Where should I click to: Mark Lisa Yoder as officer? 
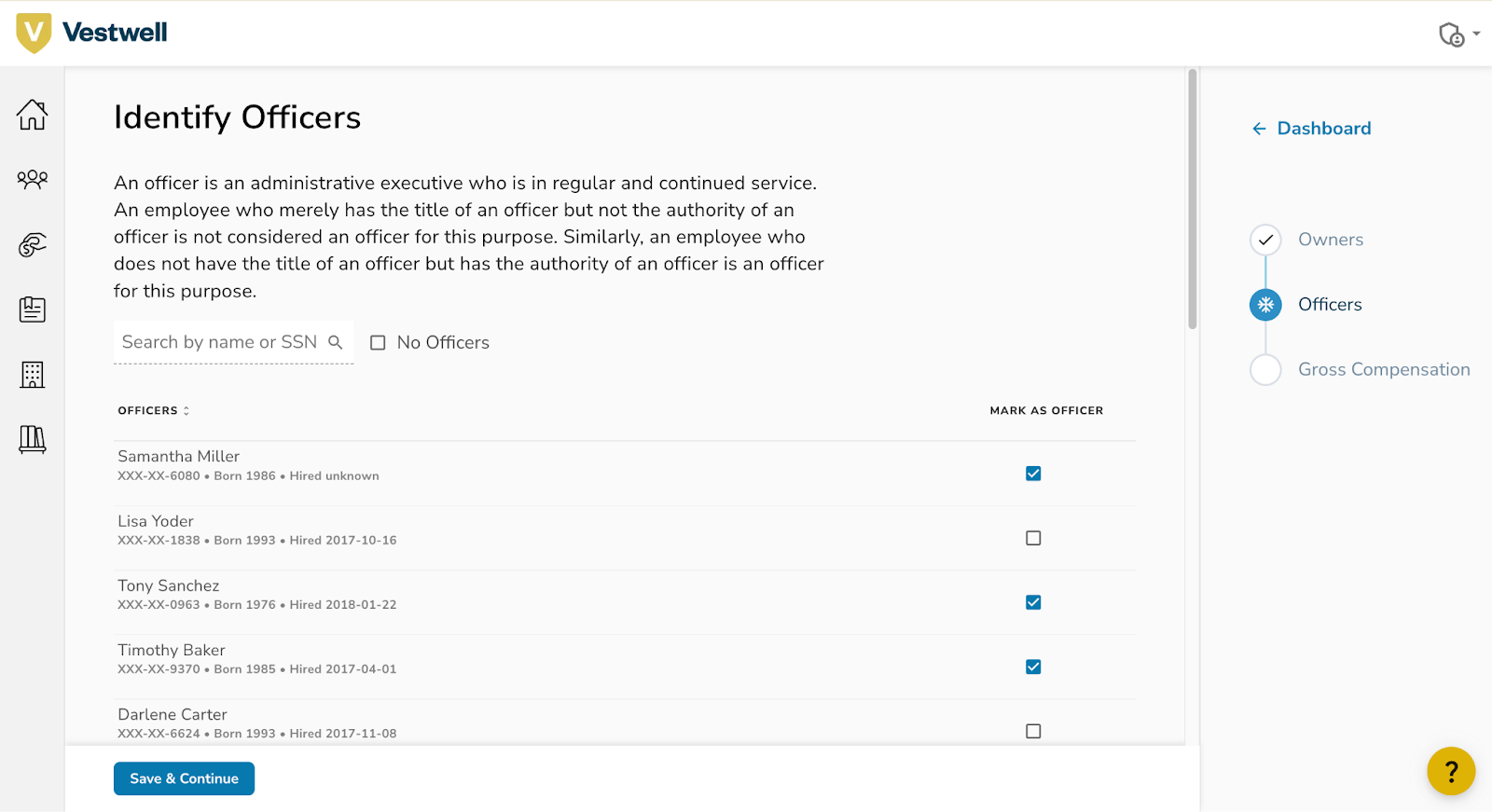coord(1033,538)
